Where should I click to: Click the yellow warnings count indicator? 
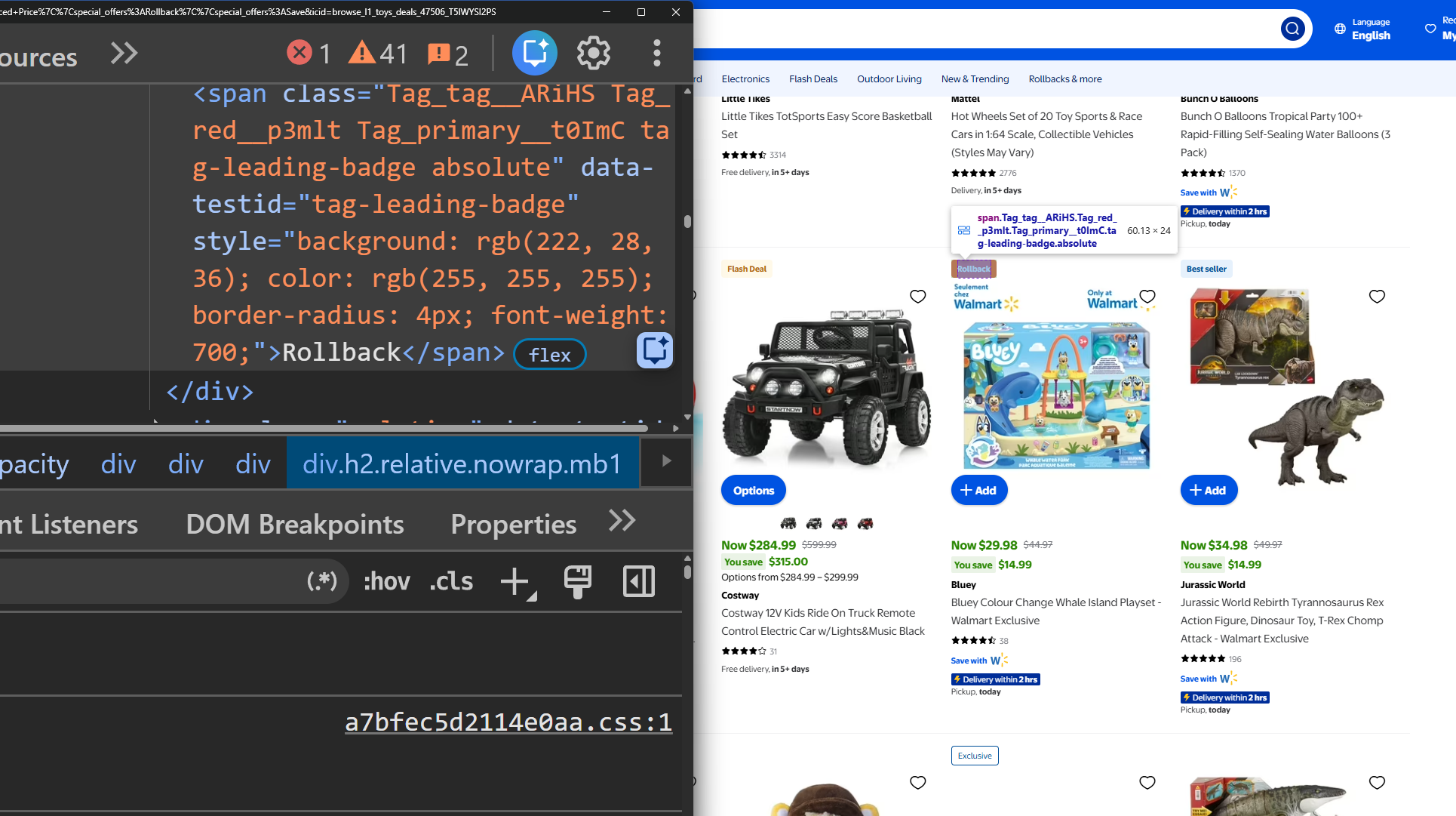(x=379, y=53)
